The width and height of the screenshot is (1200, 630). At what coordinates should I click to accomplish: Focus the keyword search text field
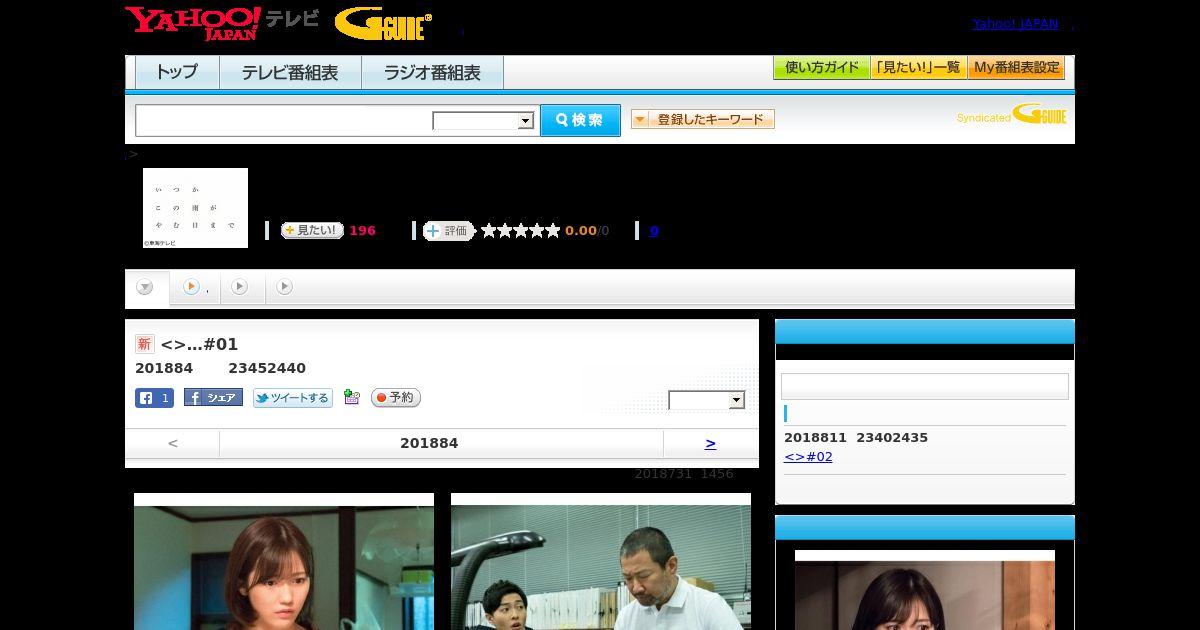pyautogui.click(x=284, y=120)
